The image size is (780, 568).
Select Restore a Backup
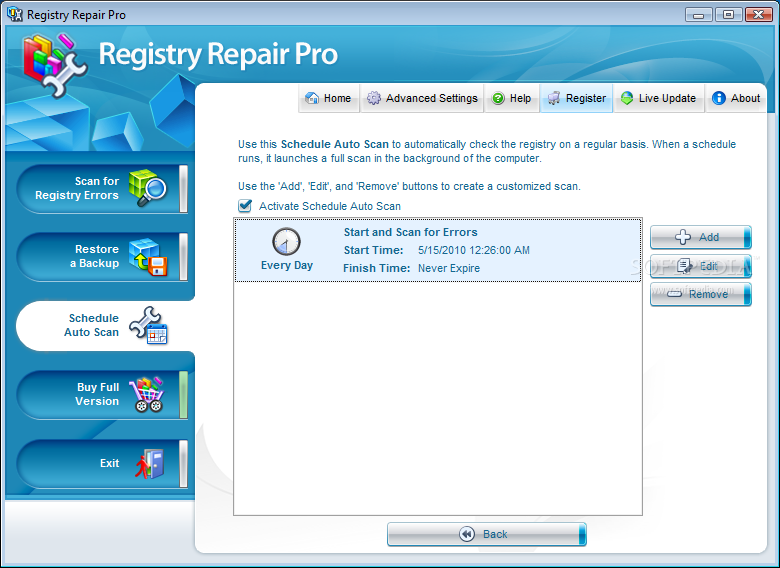102,257
